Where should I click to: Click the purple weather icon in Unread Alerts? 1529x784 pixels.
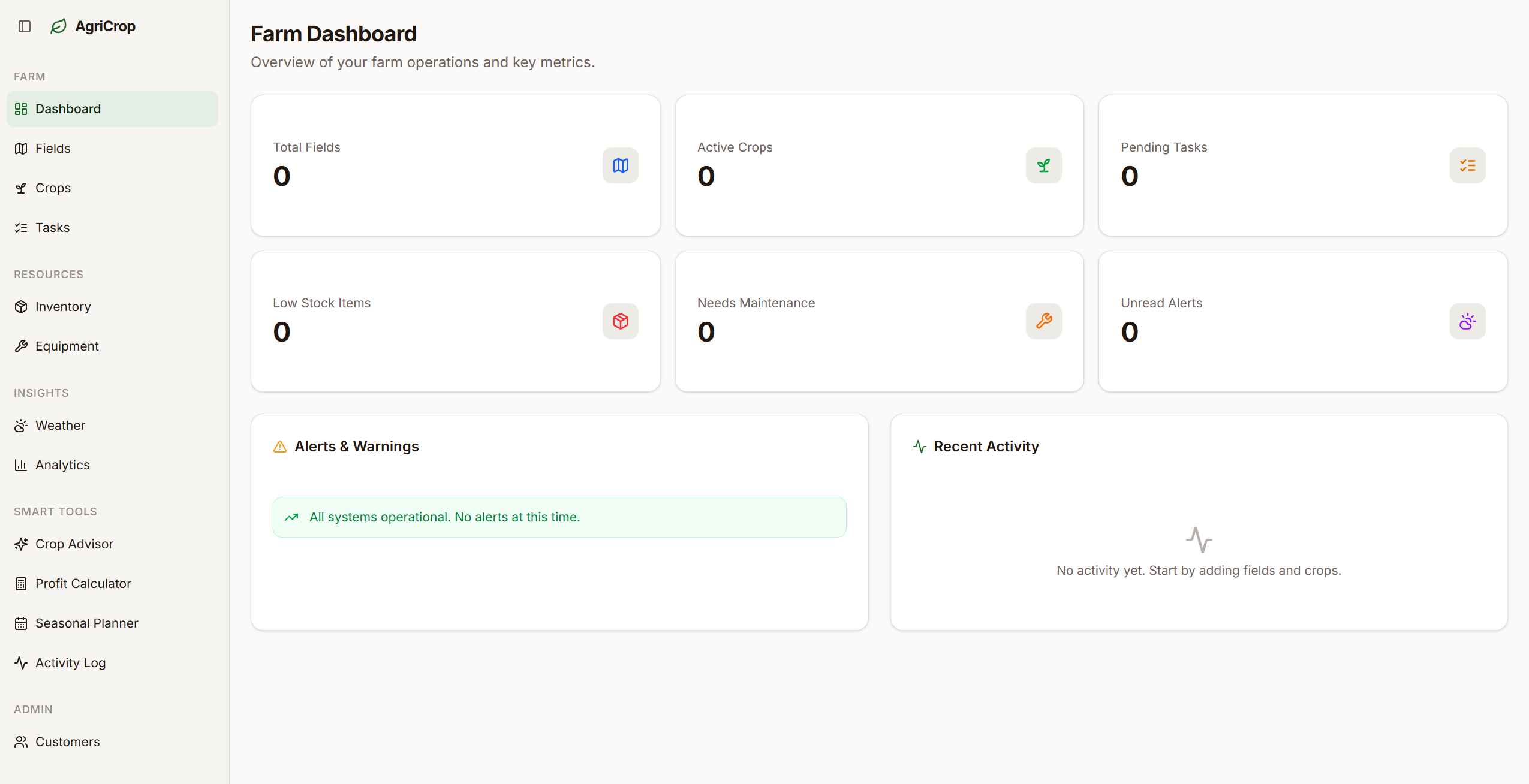pyautogui.click(x=1467, y=321)
